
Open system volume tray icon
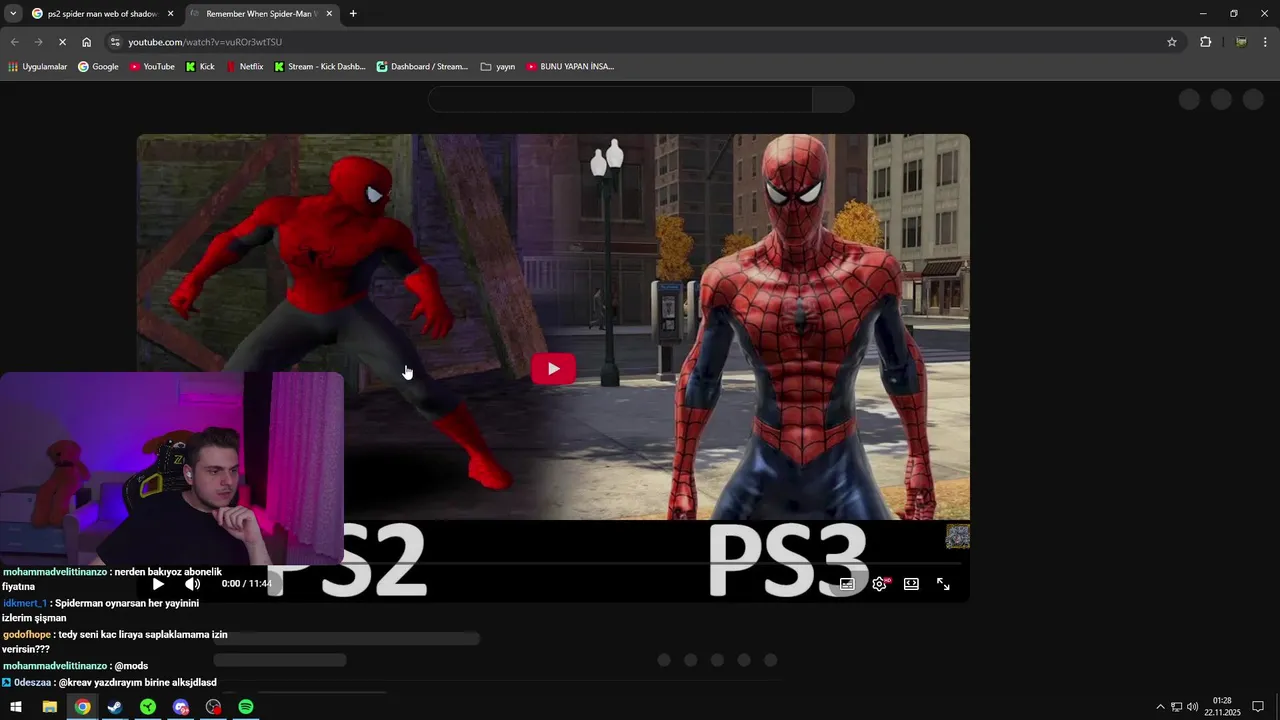coord(1192,707)
